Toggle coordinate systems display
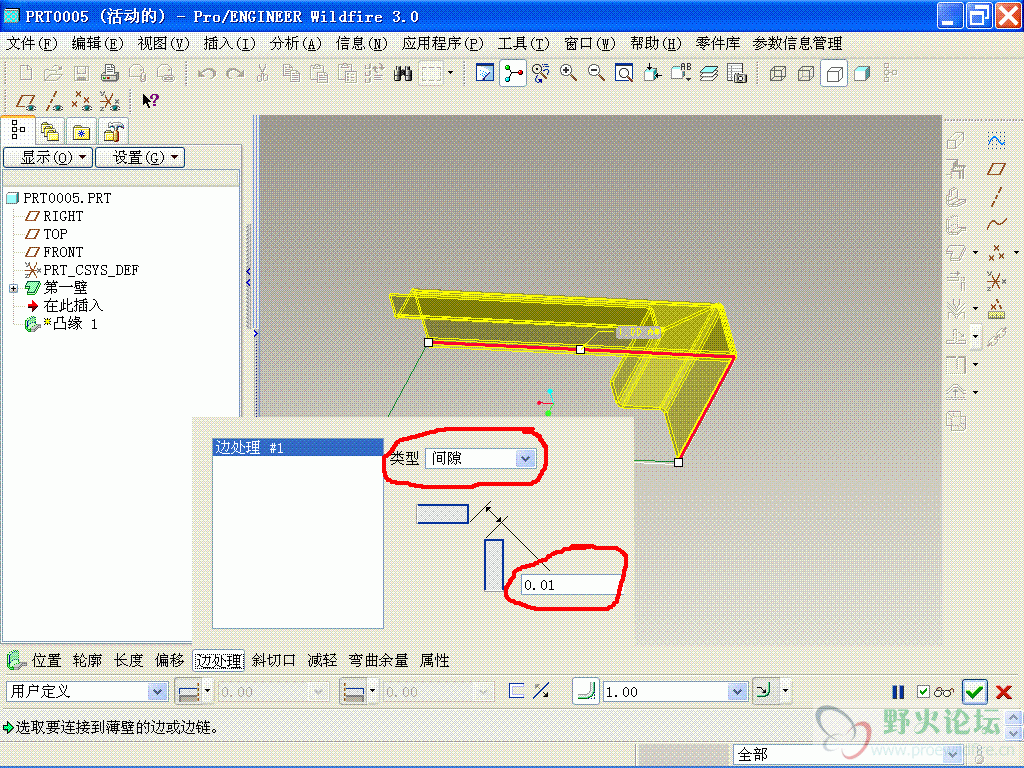Viewport: 1024px width, 768px height. pyautogui.click(x=110, y=101)
